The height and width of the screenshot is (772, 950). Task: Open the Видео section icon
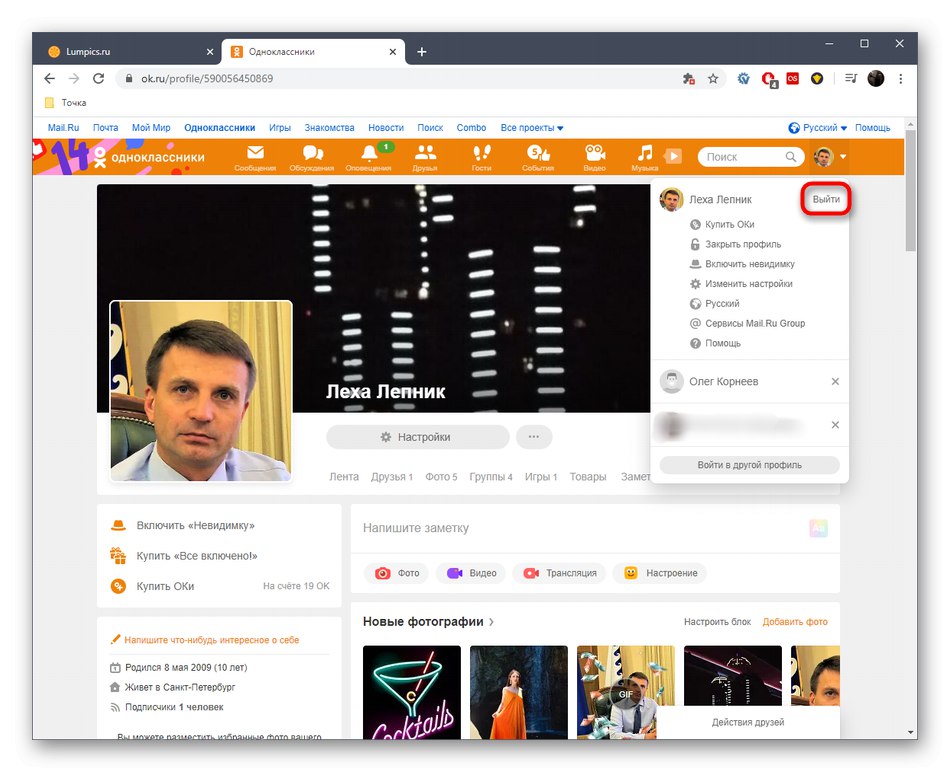(x=595, y=152)
